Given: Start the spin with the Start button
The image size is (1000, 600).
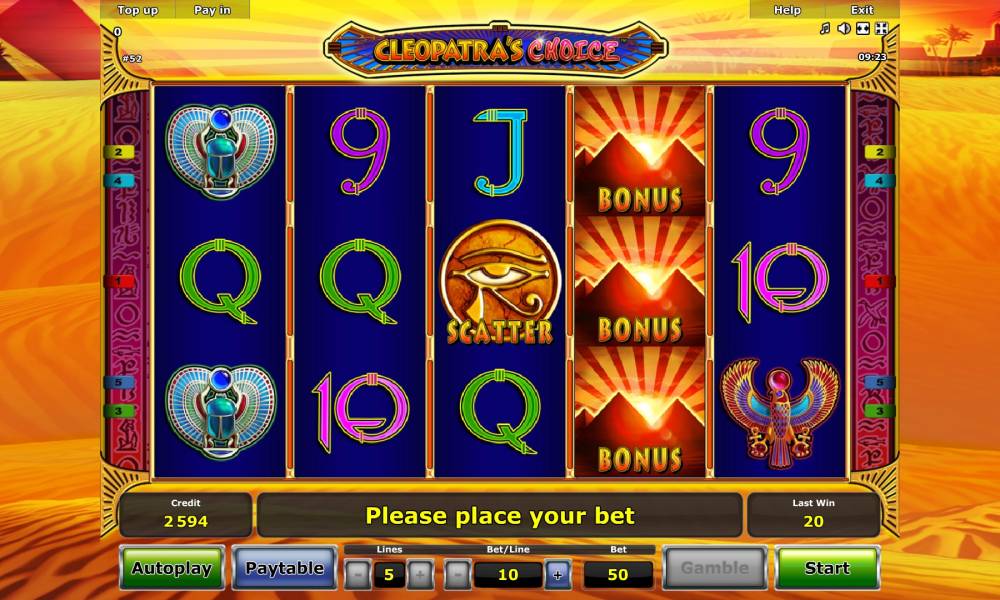Looking at the screenshot, I should pos(827,567).
